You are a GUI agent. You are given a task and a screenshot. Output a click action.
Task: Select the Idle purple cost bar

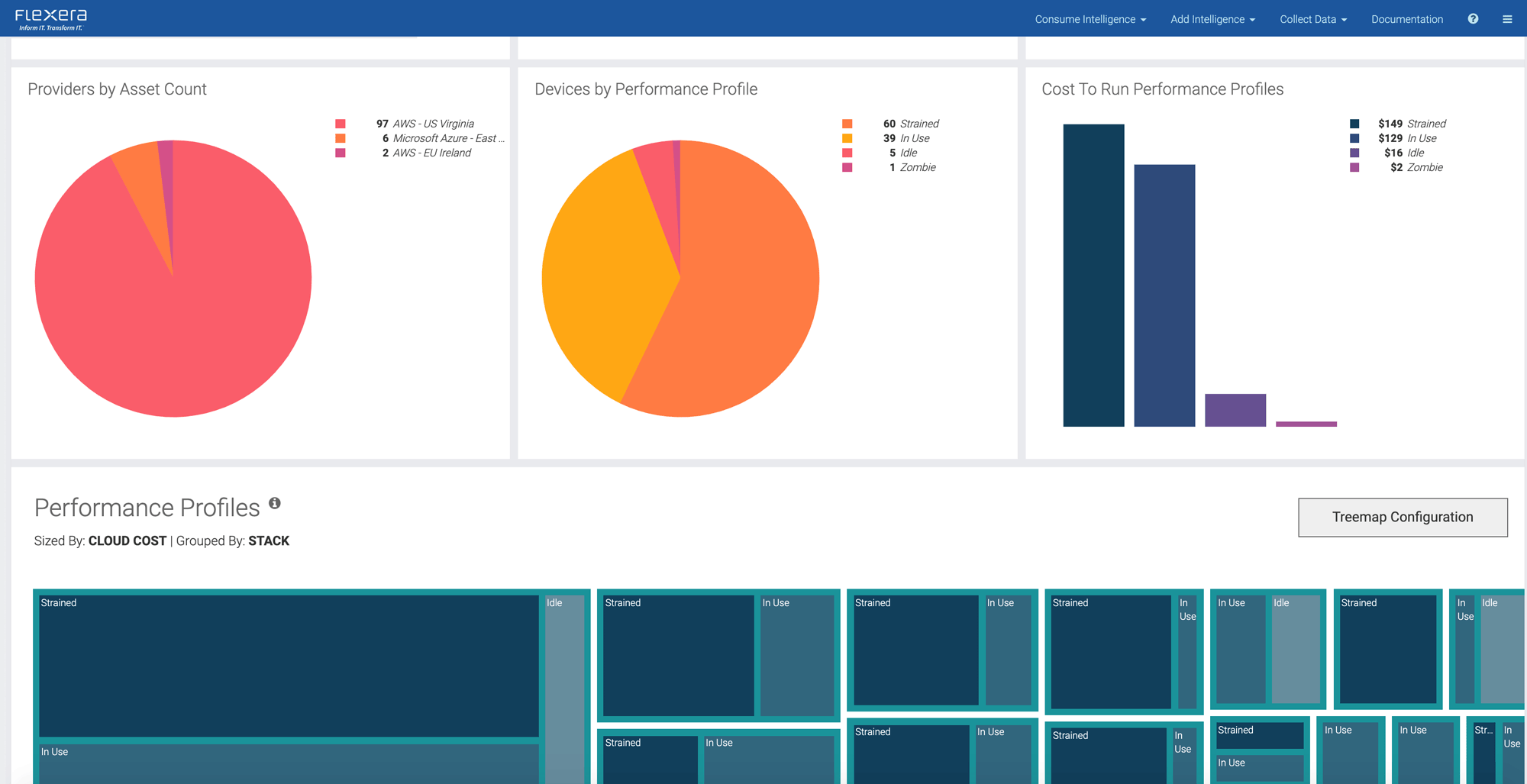tap(1235, 410)
